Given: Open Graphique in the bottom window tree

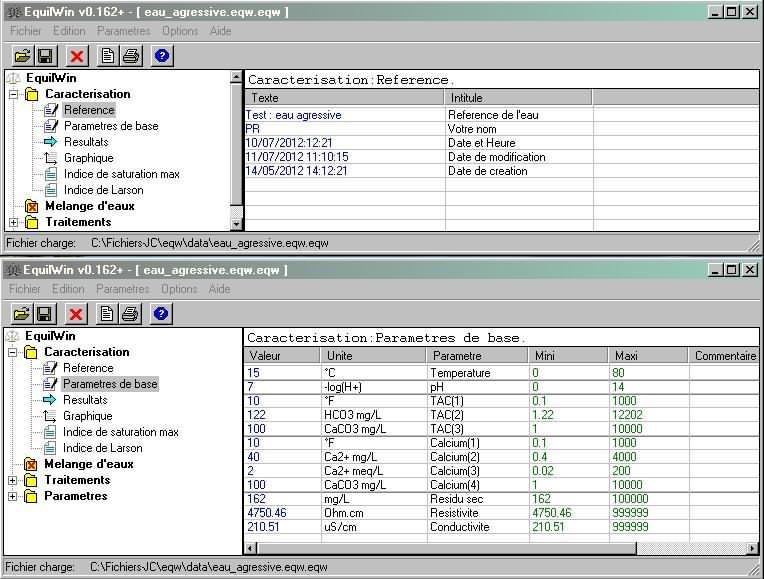Looking at the screenshot, I should pos(88,416).
